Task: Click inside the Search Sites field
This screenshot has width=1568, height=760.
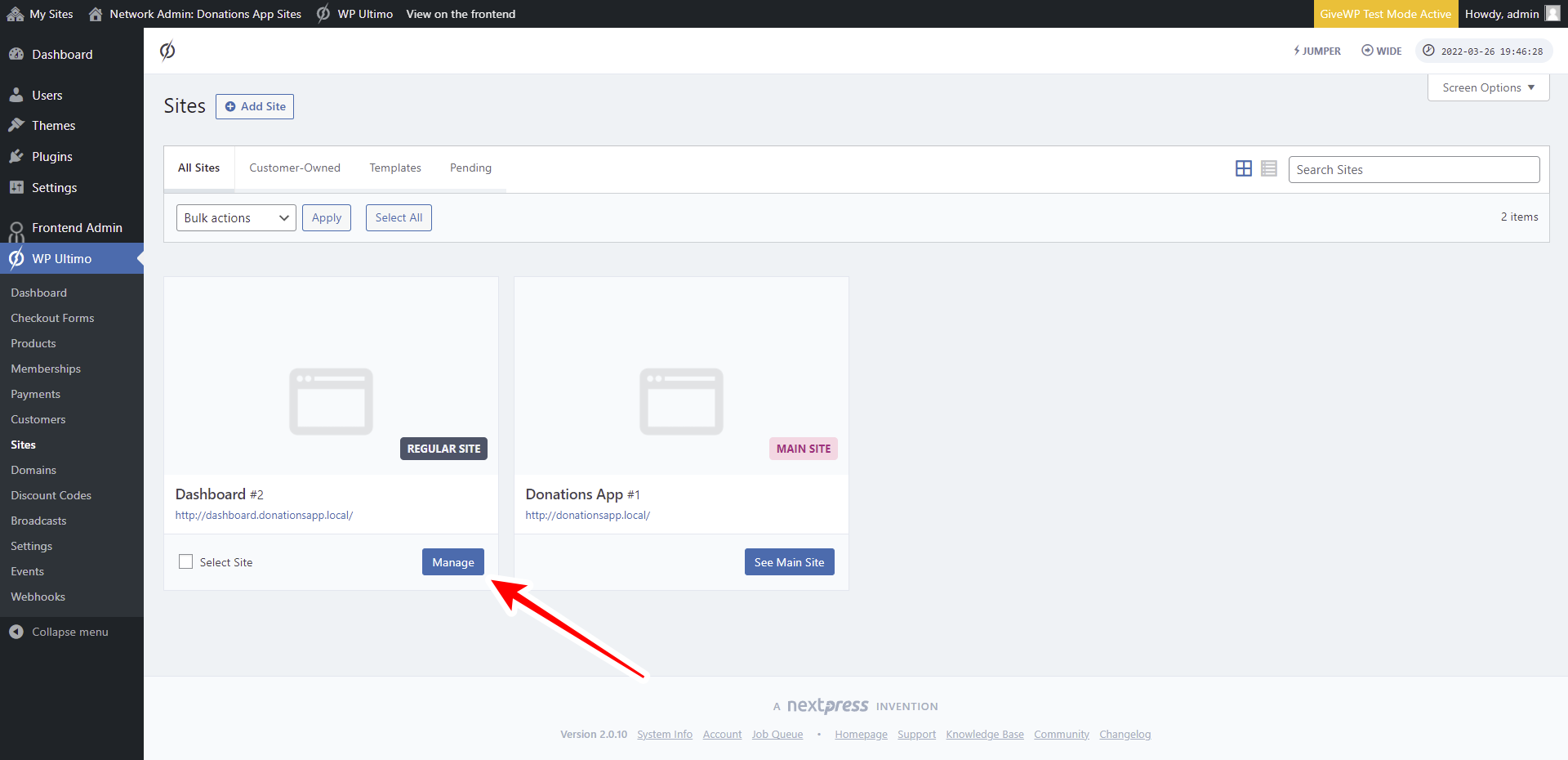Action: coord(1414,169)
